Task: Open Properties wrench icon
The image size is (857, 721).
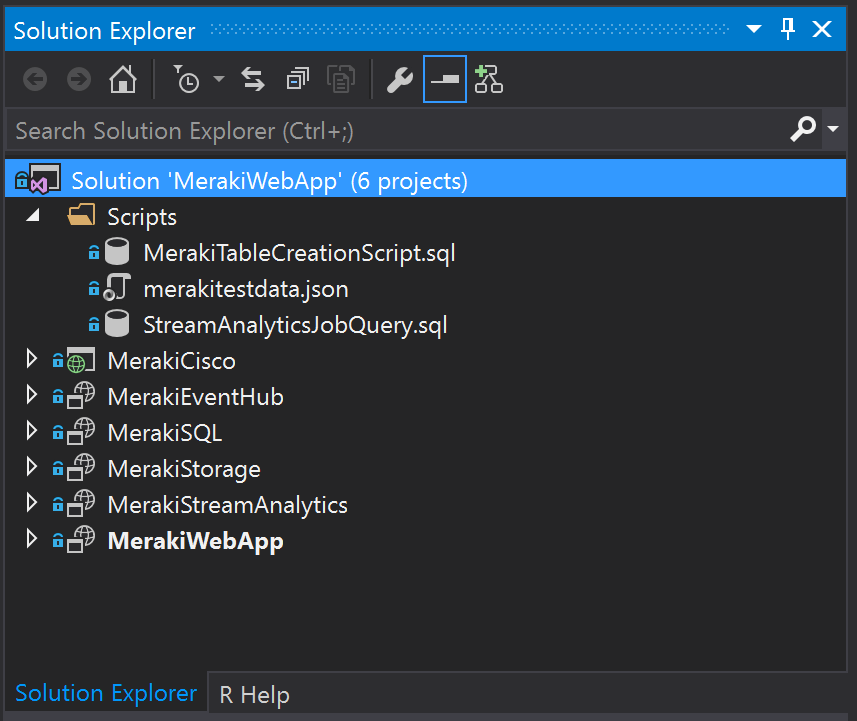Action: pos(400,80)
